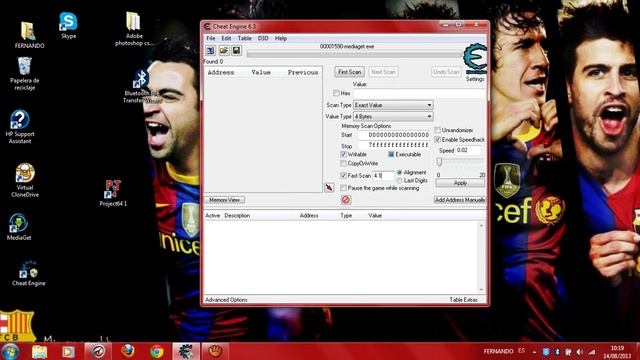Click Add Address Manually button

pos(460,200)
